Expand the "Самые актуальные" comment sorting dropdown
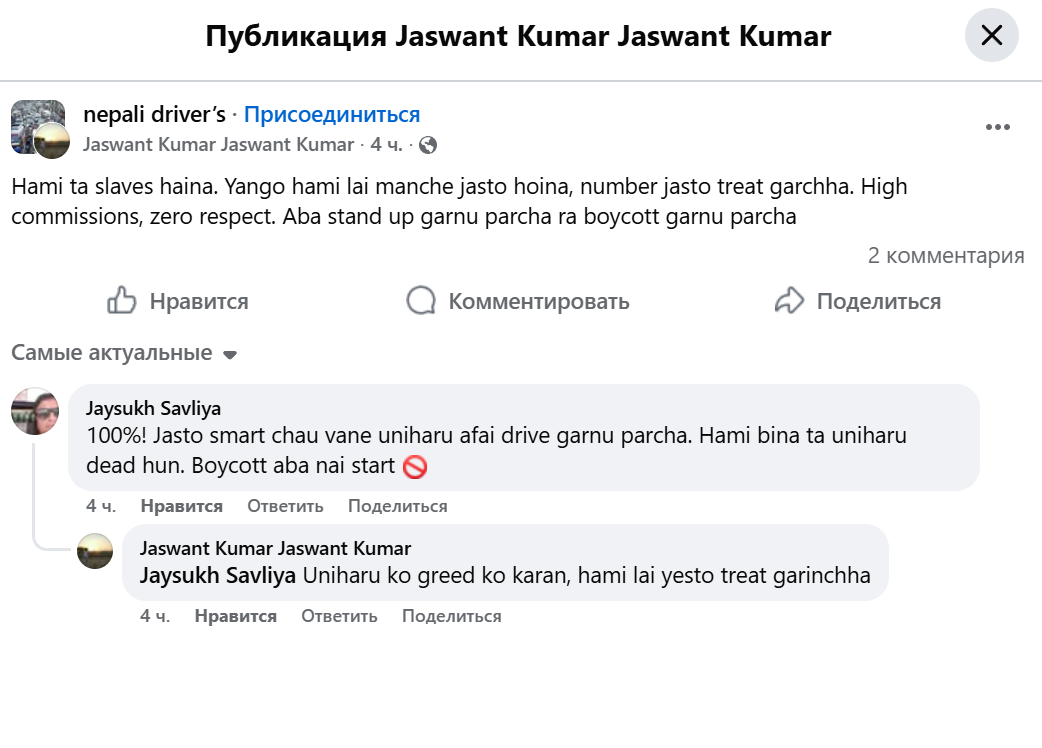Image resolution: width=1042 pixels, height=748 pixels. (x=124, y=353)
